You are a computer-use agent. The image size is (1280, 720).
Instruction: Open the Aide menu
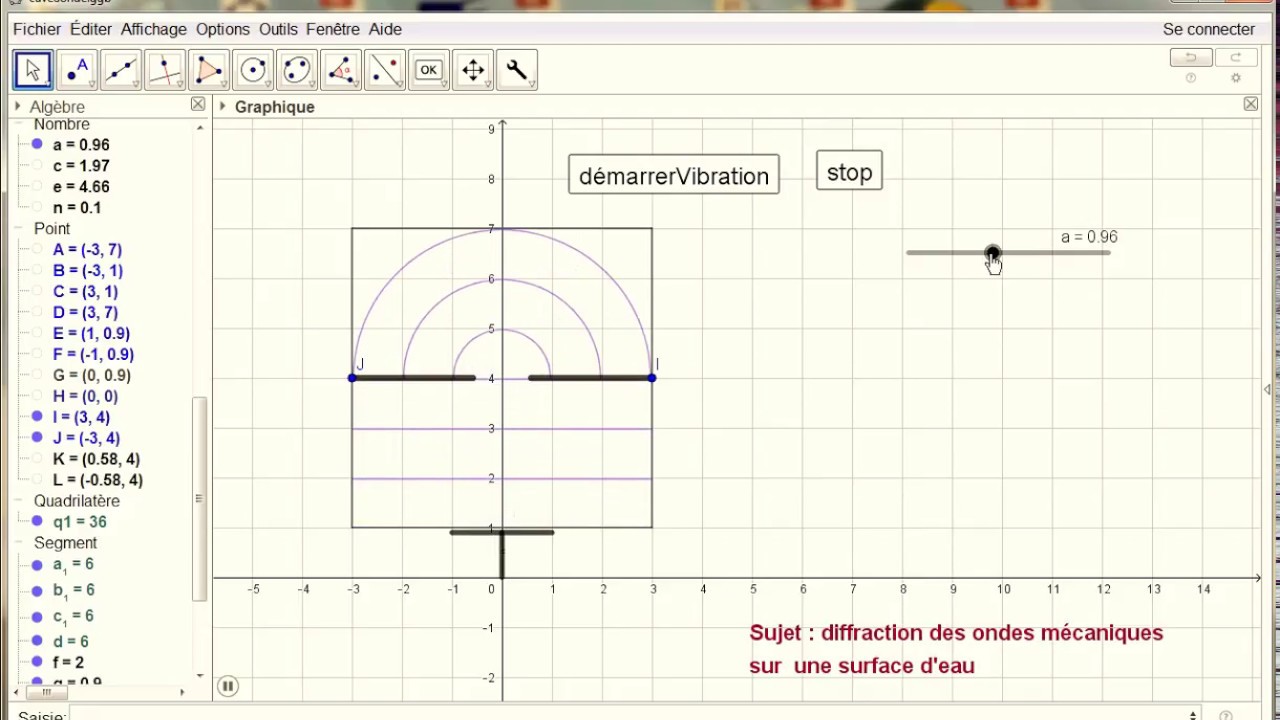(x=385, y=30)
